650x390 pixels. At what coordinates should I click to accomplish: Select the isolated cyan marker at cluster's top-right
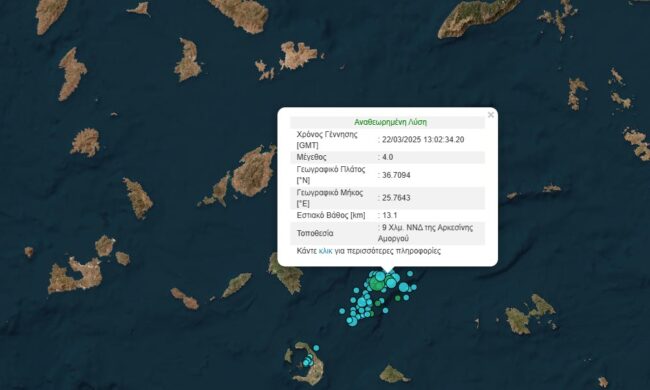[x=410, y=274]
